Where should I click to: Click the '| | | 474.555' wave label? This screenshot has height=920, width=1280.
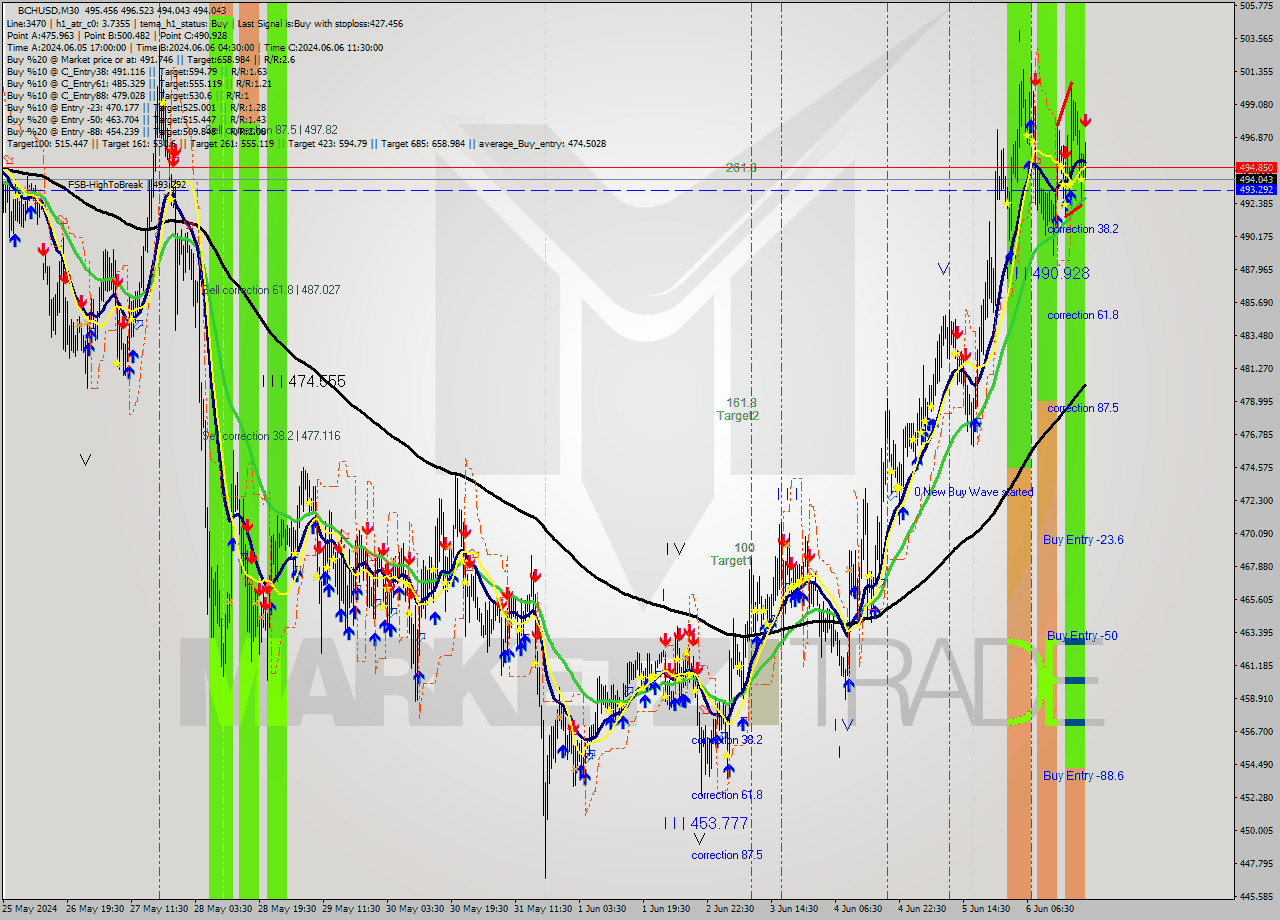(304, 381)
